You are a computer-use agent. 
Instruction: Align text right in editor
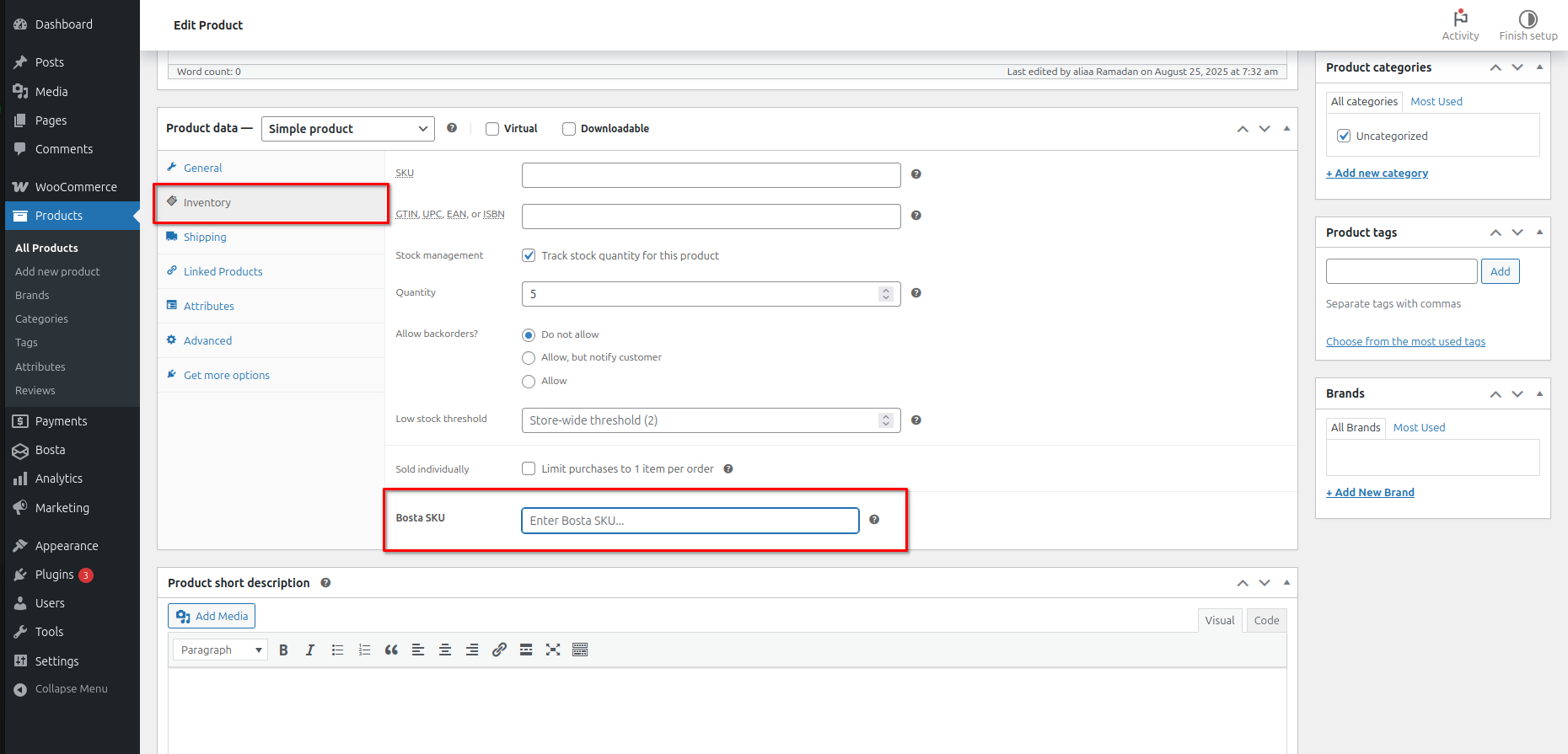point(472,650)
